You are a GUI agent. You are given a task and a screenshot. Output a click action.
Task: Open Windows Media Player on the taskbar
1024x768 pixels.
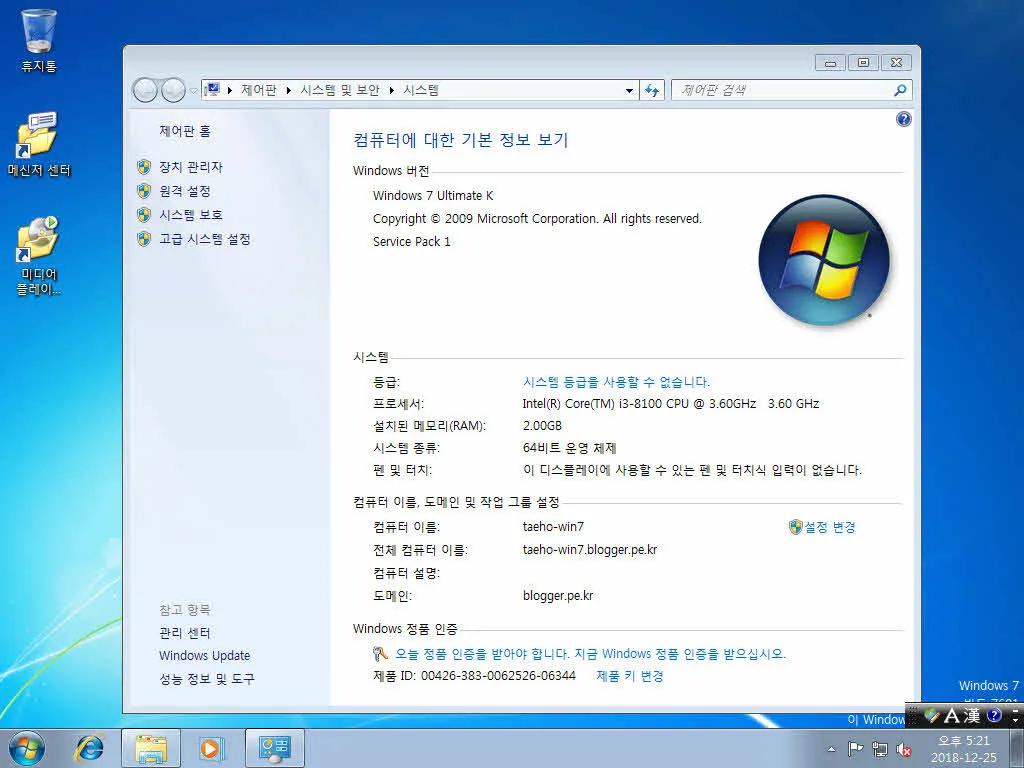[211, 748]
